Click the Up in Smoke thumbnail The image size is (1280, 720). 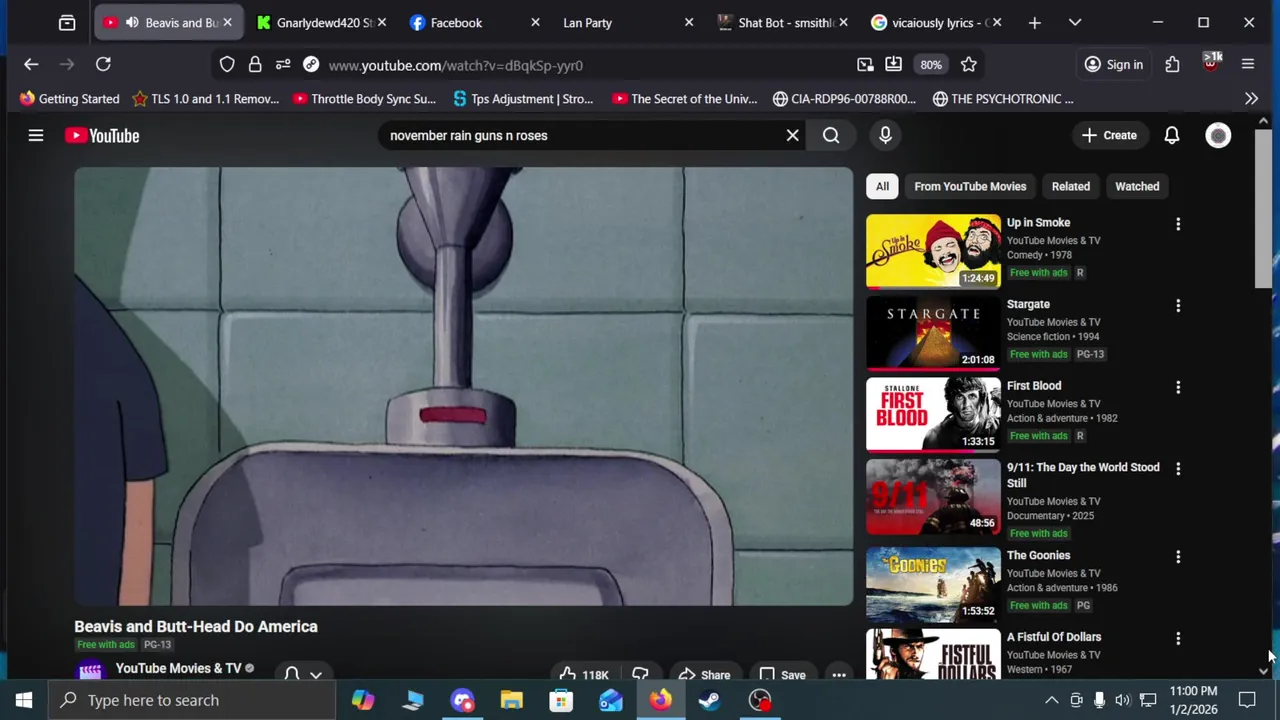click(933, 251)
